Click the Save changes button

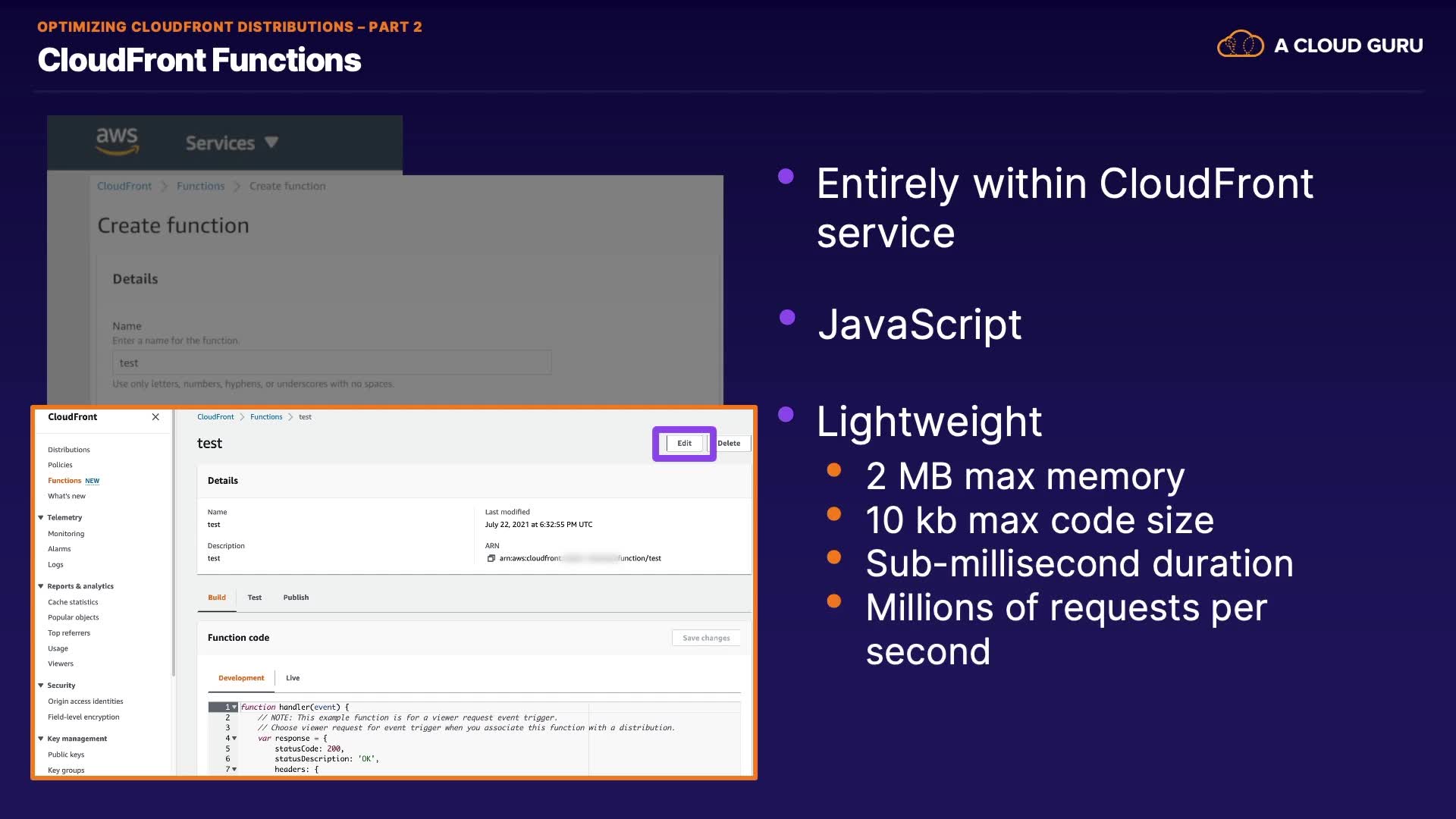706,639
